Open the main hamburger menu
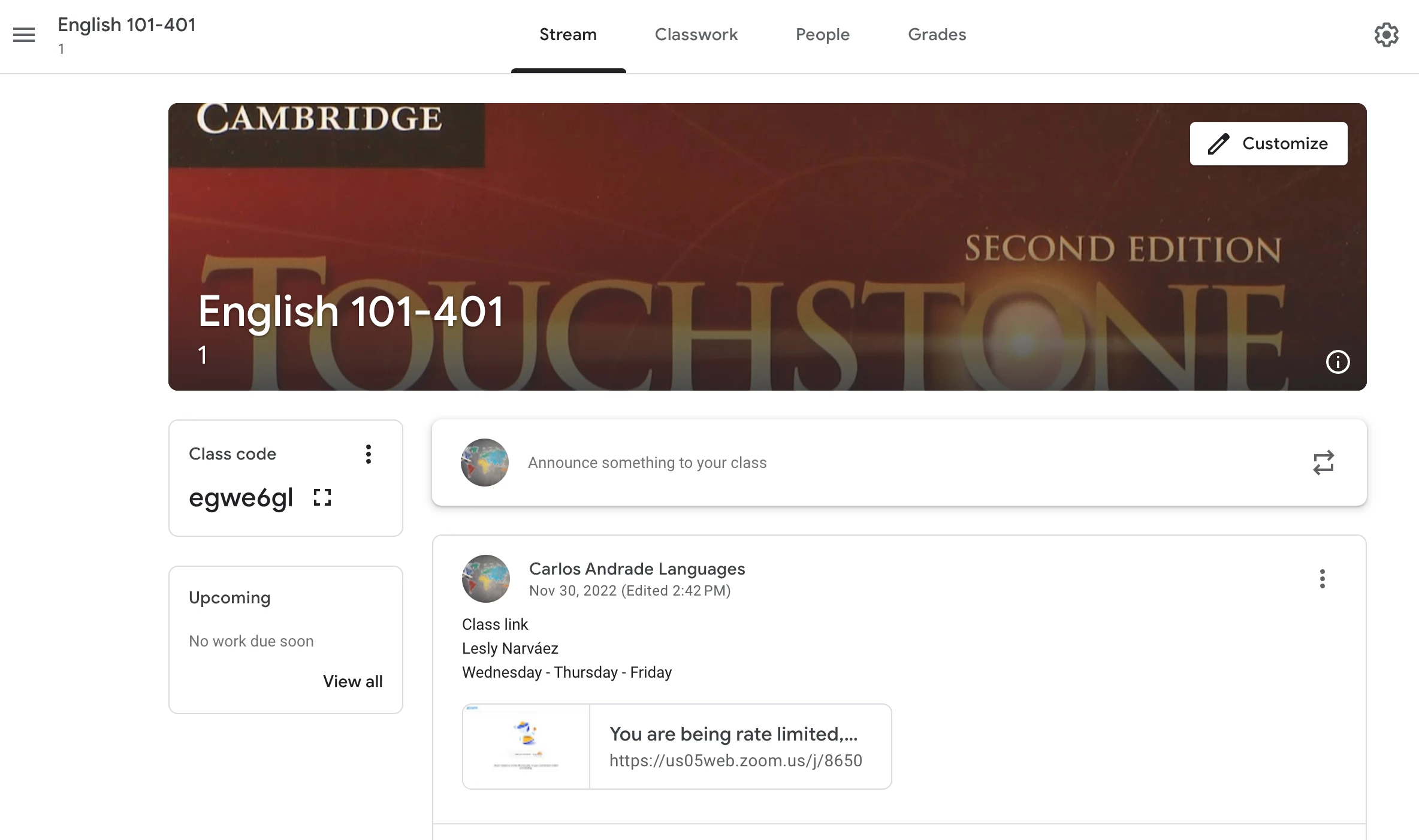 [x=24, y=35]
